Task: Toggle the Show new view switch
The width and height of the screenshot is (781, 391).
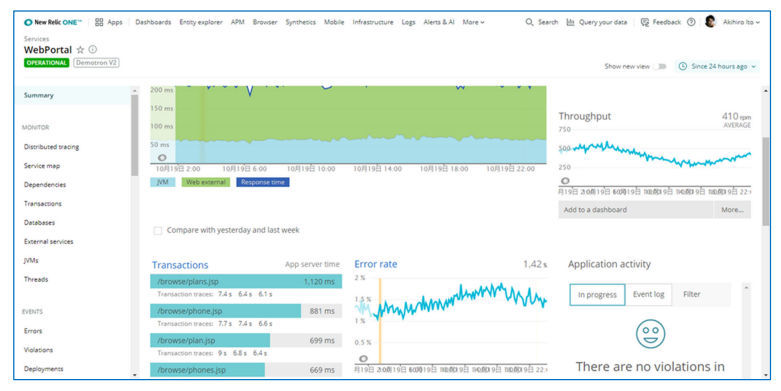Action: pyautogui.click(x=661, y=66)
